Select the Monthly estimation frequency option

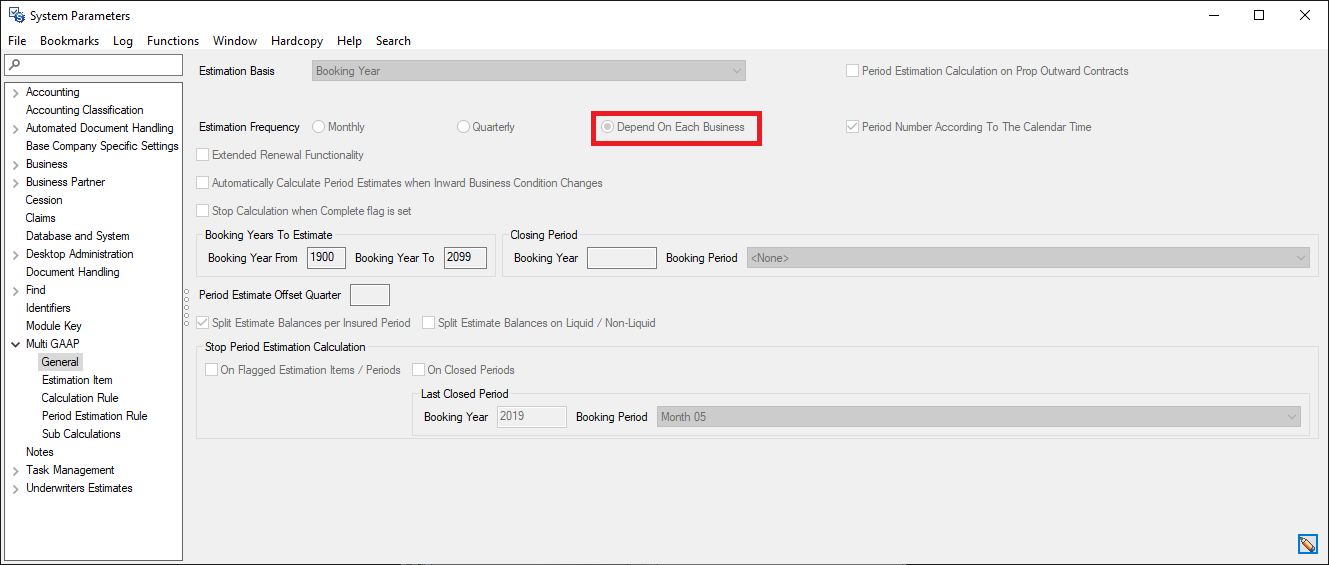(x=319, y=127)
